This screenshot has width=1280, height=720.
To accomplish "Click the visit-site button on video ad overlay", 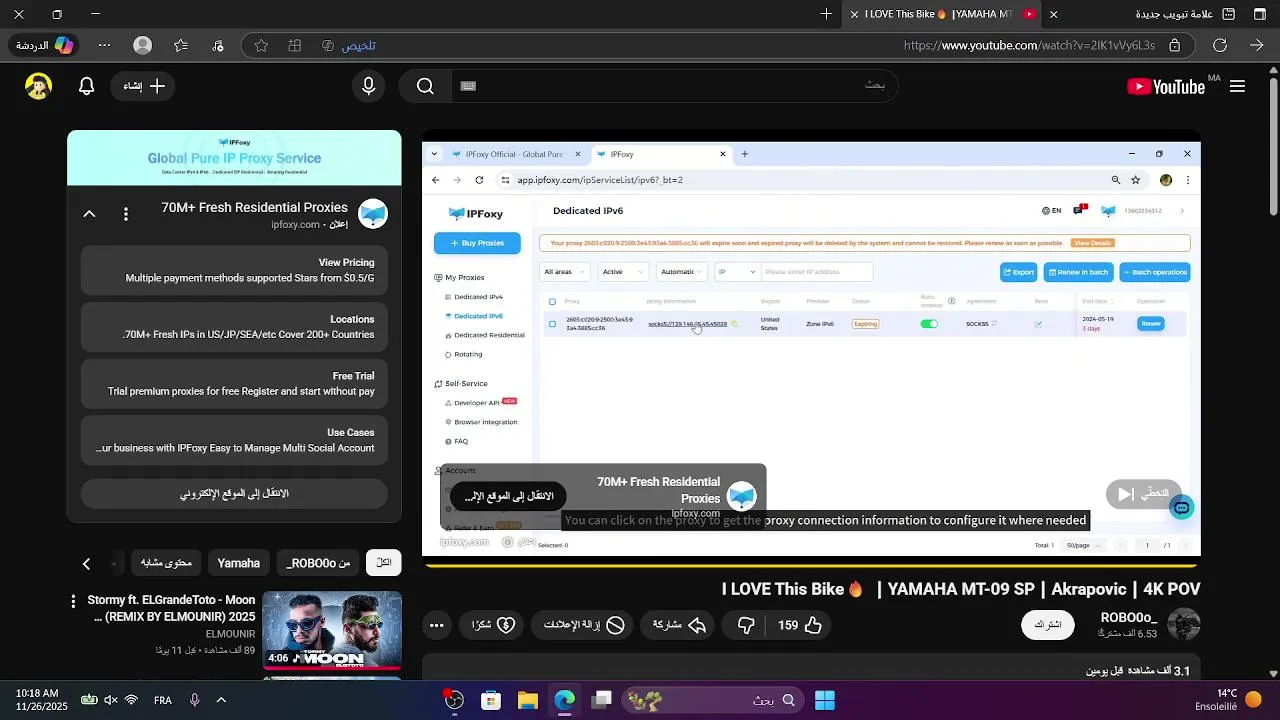I will tap(508, 496).
